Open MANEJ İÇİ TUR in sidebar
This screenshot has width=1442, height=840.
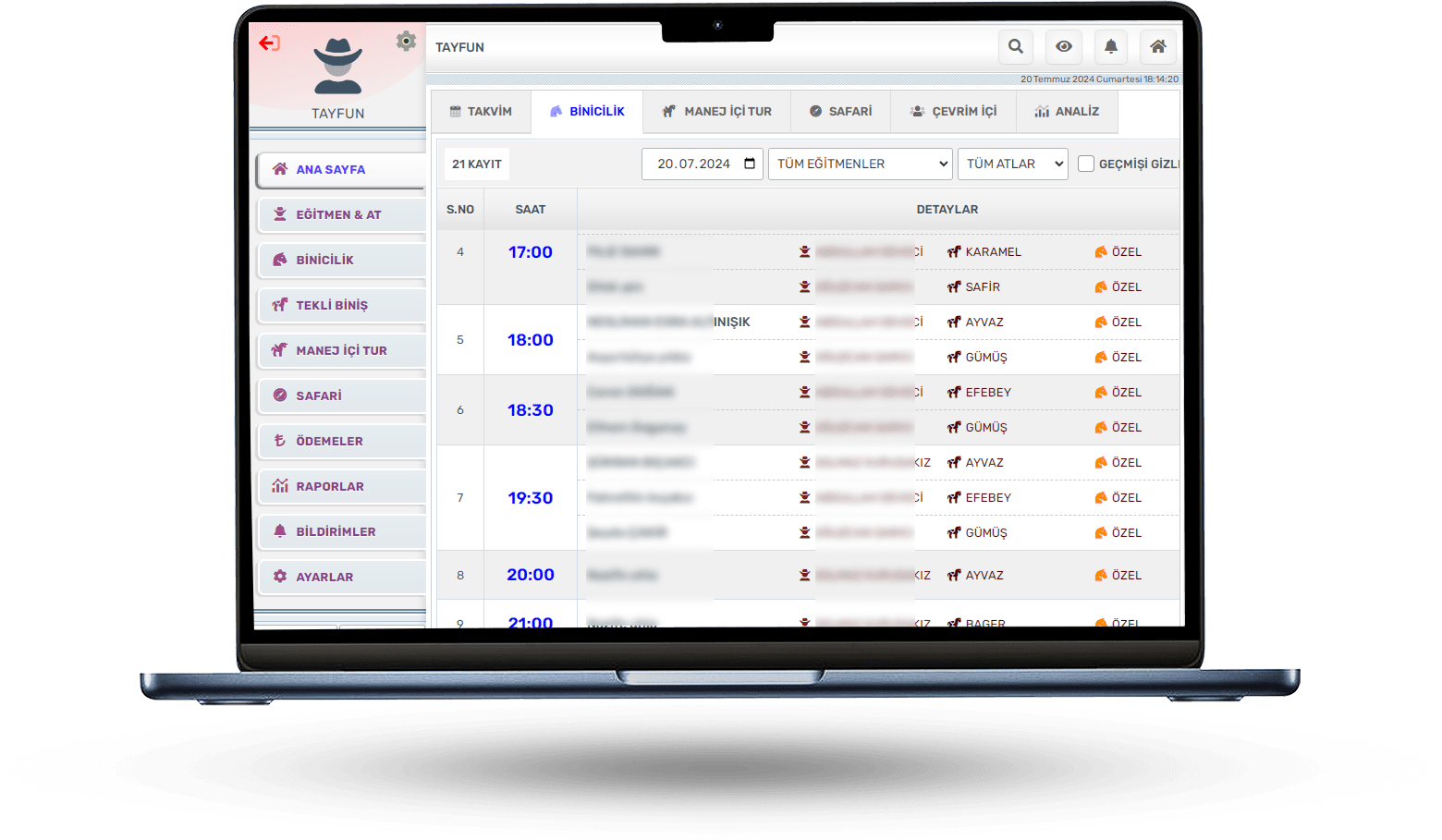(x=341, y=351)
